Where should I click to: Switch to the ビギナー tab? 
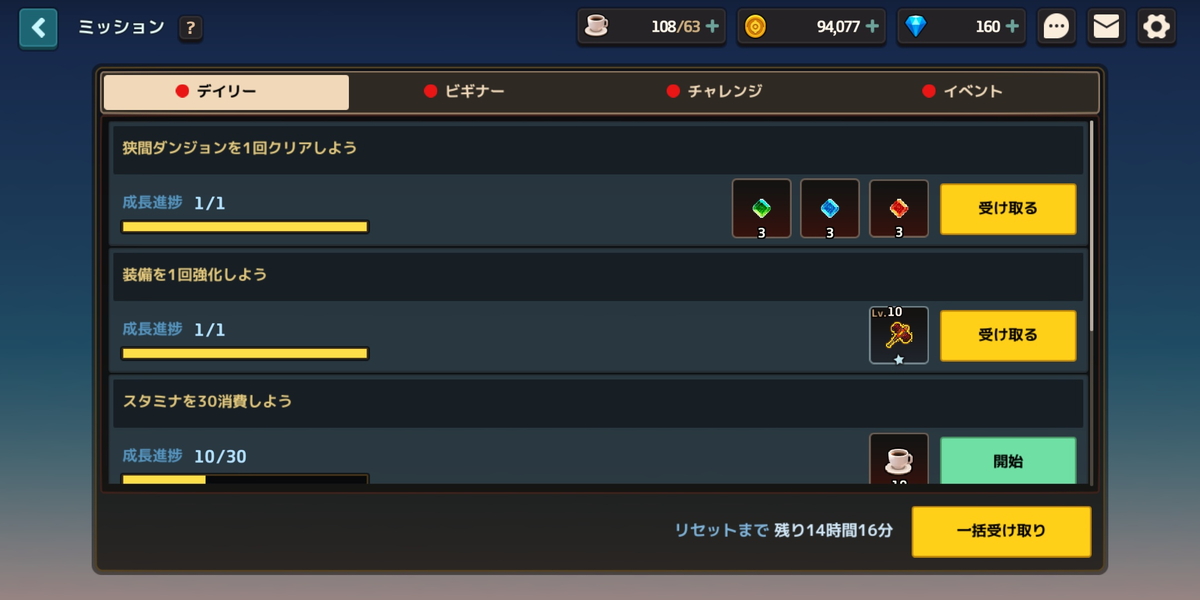tap(464, 91)
